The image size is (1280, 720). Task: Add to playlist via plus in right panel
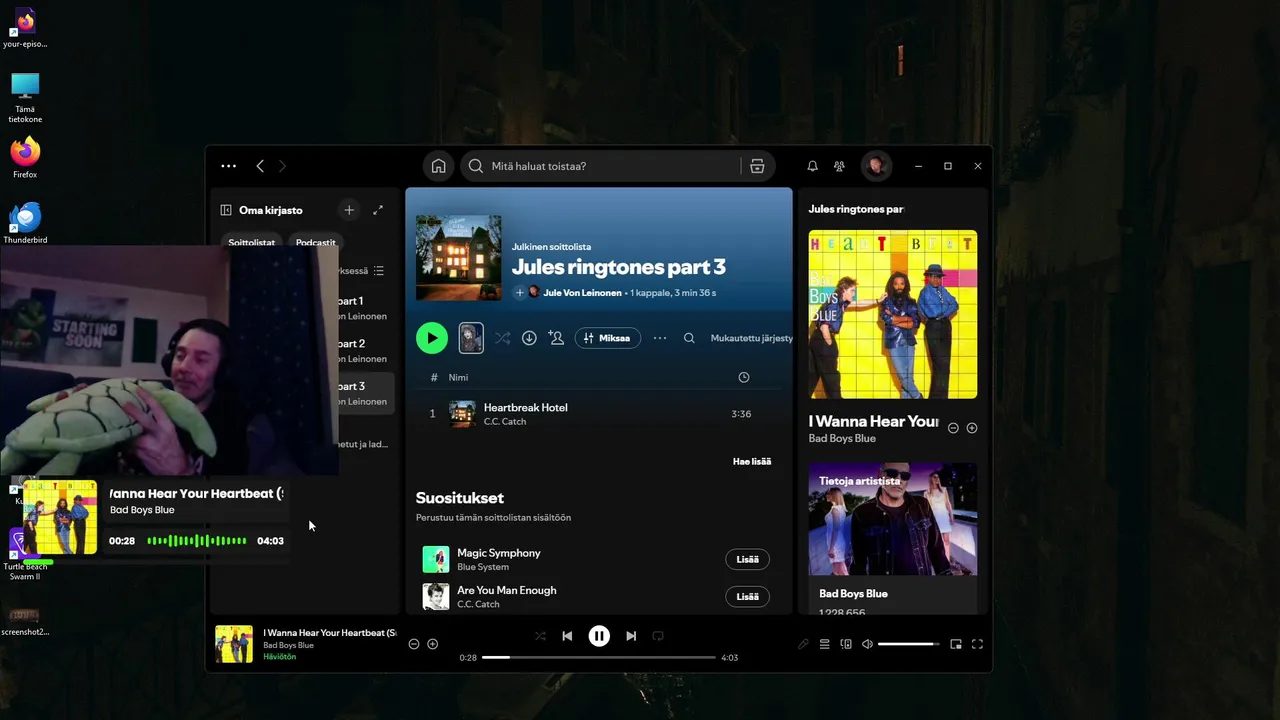click(x=972, y=428)
